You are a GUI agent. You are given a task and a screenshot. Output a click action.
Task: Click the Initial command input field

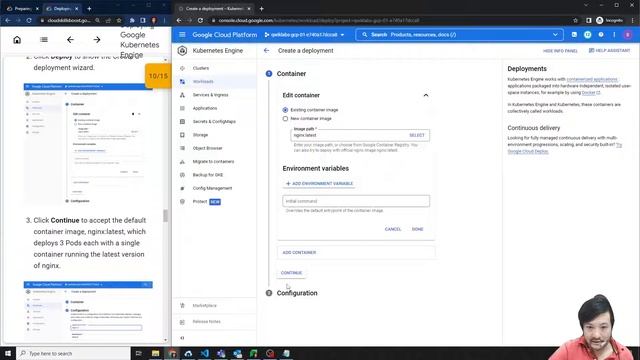click(x=356, y=201)
